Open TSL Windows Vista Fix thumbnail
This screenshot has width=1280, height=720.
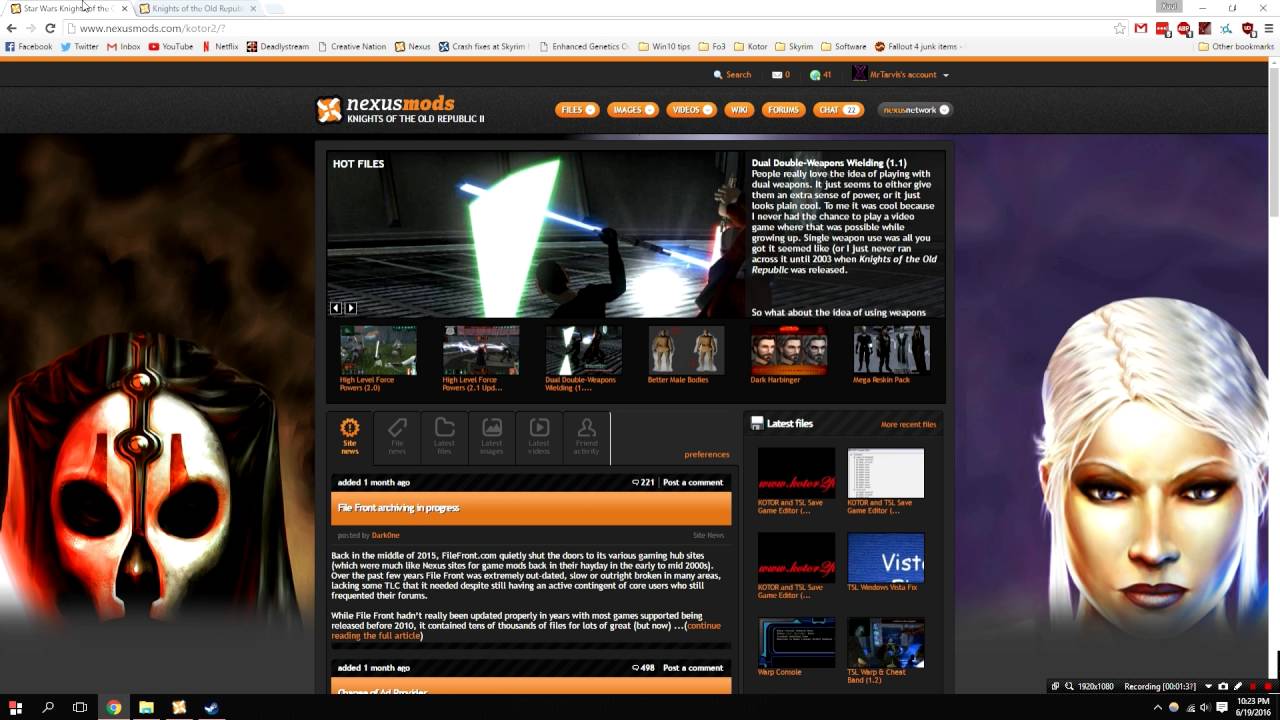point(886,558)
